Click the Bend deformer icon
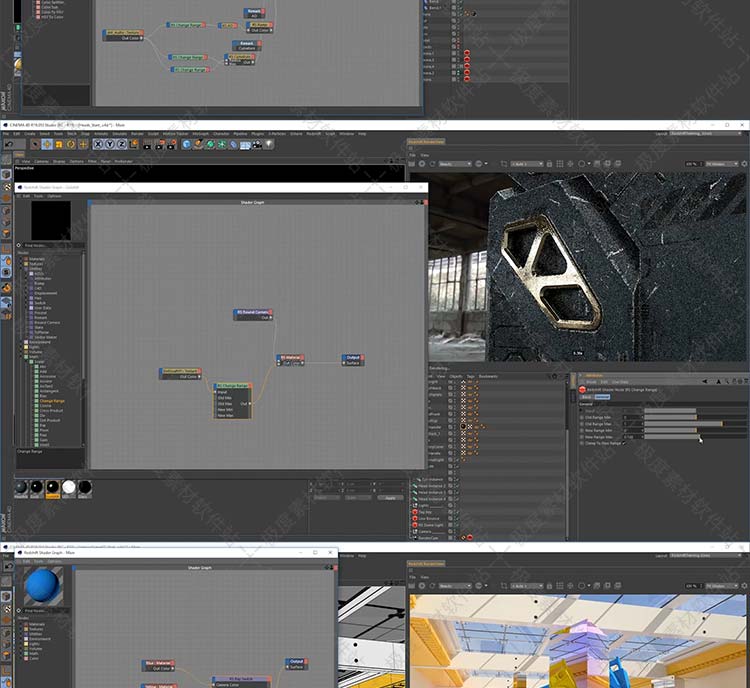This screenshot has width=750, height=688. (x=233, y=144)
